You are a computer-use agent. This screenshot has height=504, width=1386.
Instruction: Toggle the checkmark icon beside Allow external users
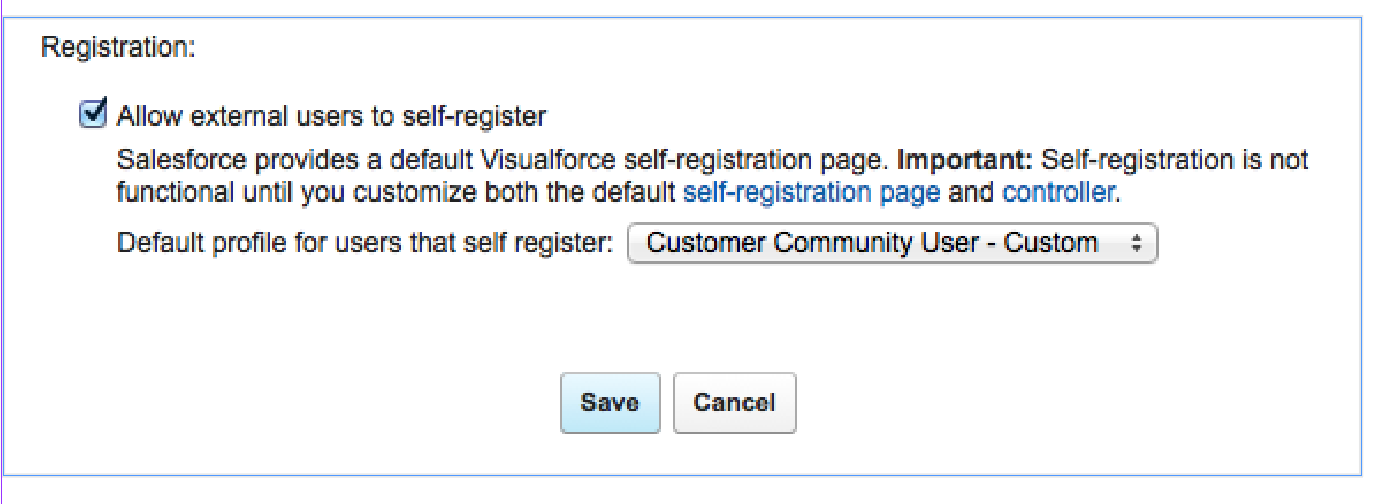coord(93,116)
